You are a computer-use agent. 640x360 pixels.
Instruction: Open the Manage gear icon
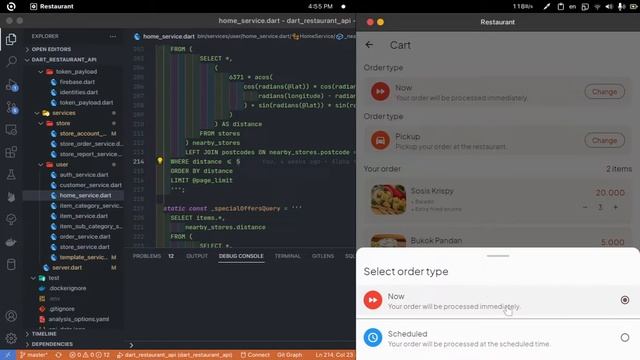click(11, 338)
